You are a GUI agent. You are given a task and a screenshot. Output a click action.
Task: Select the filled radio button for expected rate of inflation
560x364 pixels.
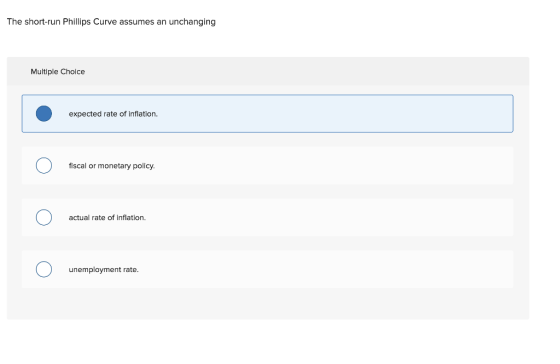(44, 114)
